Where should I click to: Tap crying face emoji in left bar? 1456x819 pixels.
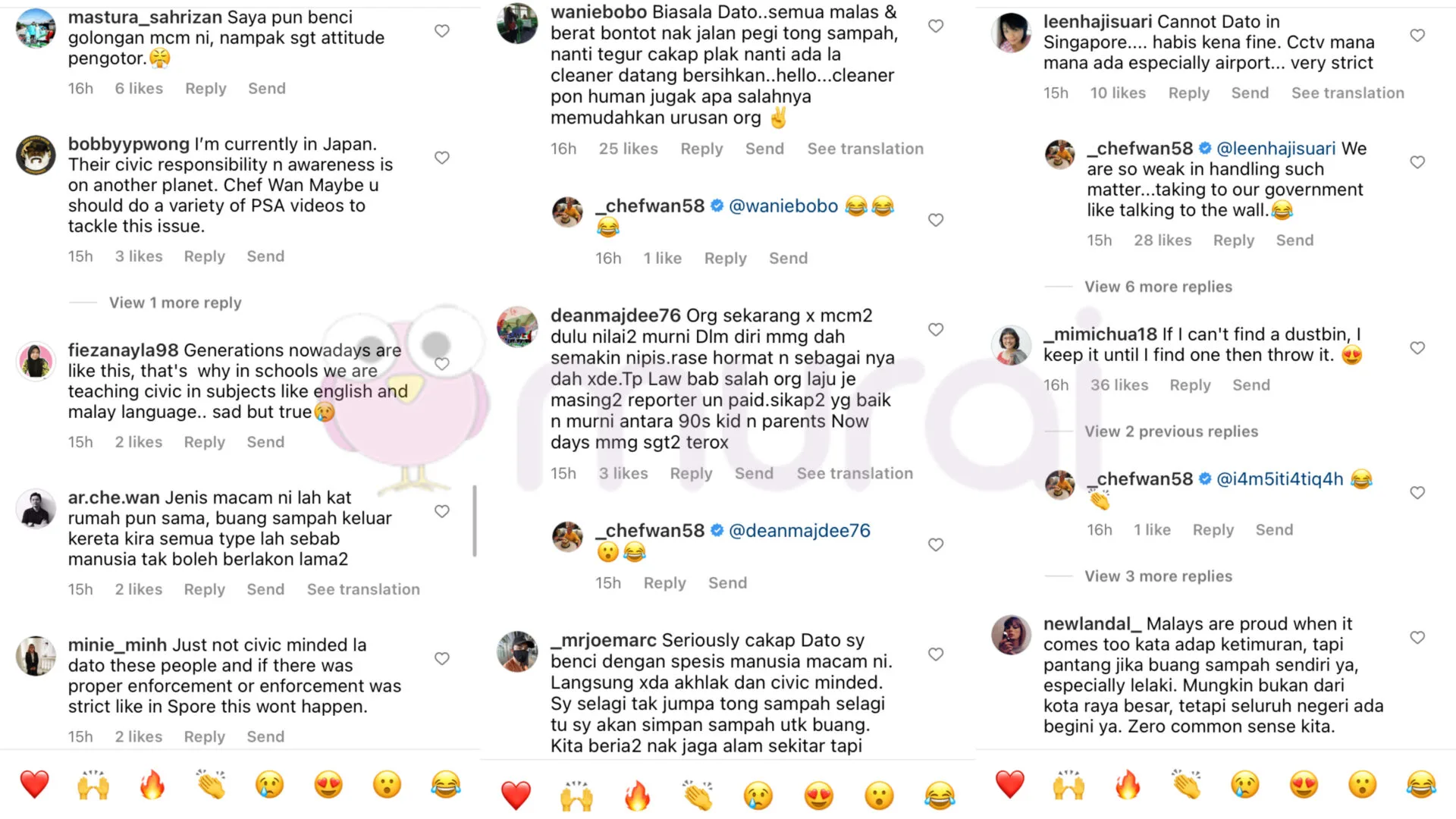tap(269, 784)
